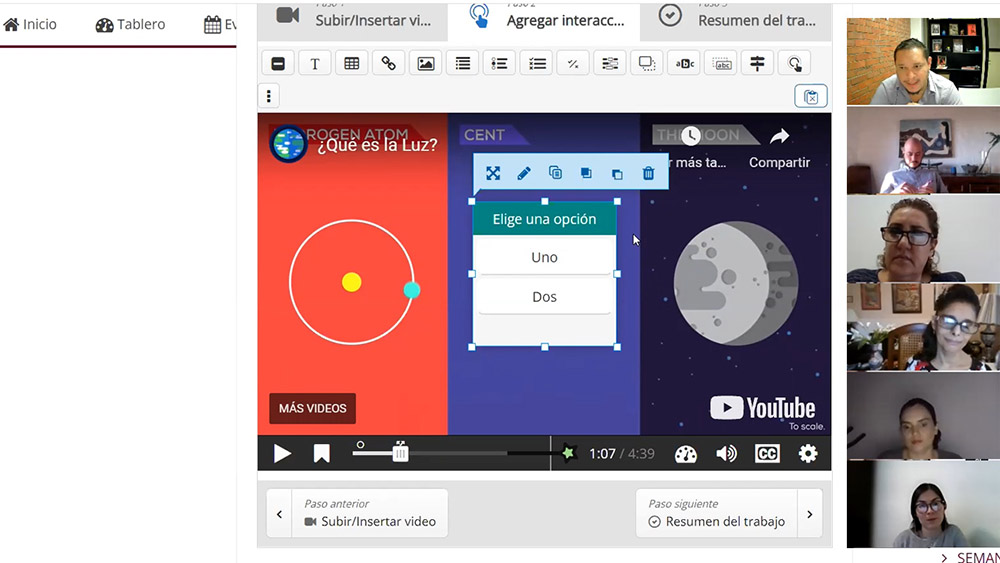Click the four-arrow move icon on the interaction
The height and width of the screenshot is (563, 1000).
493,173
